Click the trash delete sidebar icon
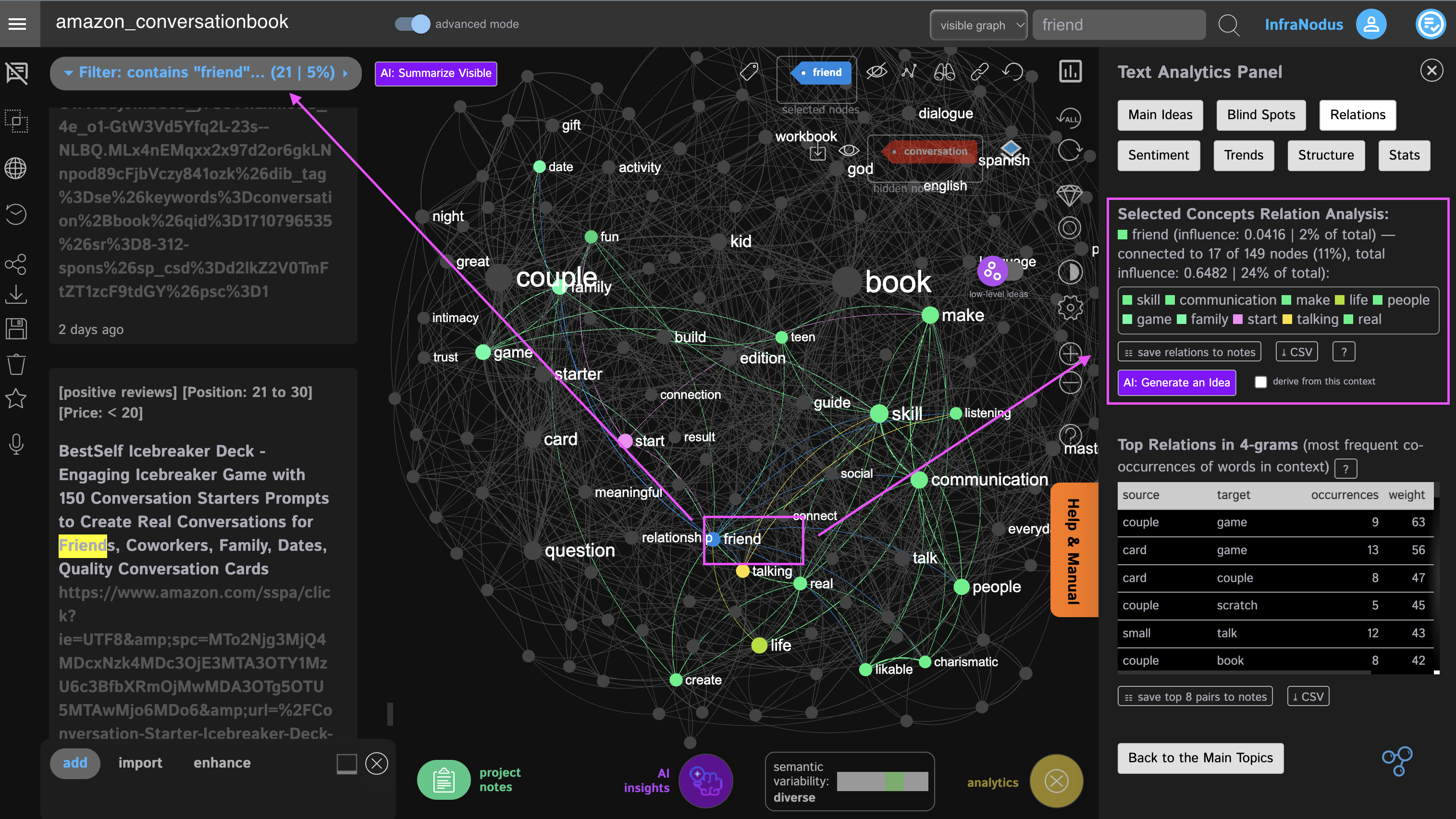 click(x=16, y=364)
